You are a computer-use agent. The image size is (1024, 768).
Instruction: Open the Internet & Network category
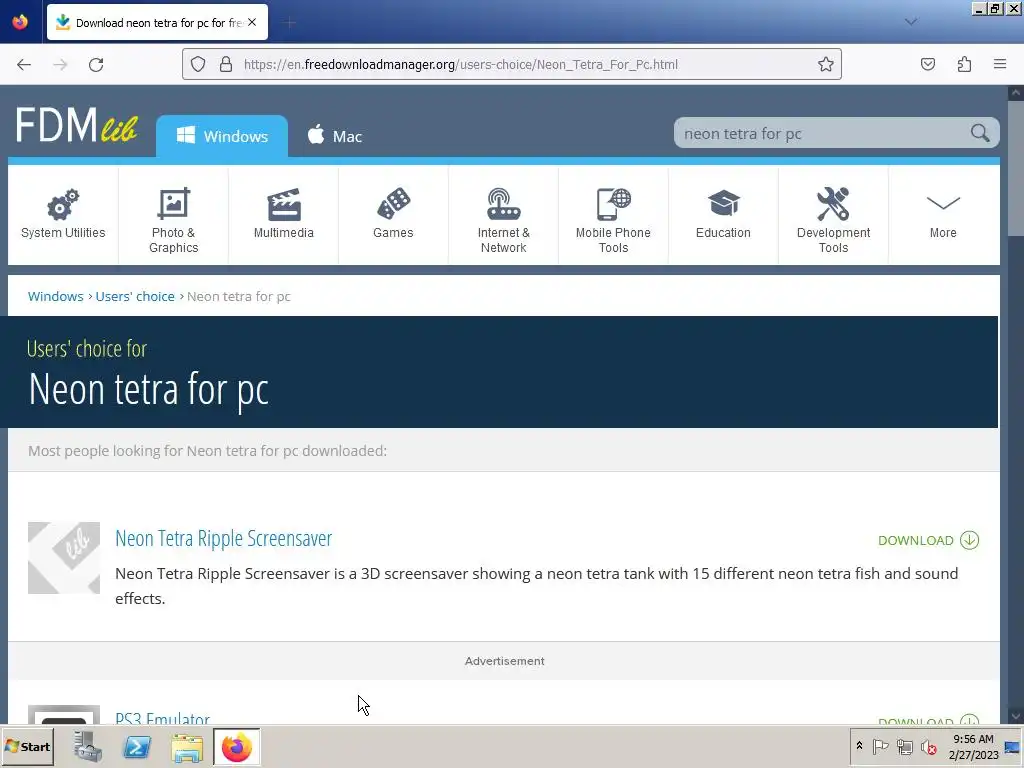503,214
